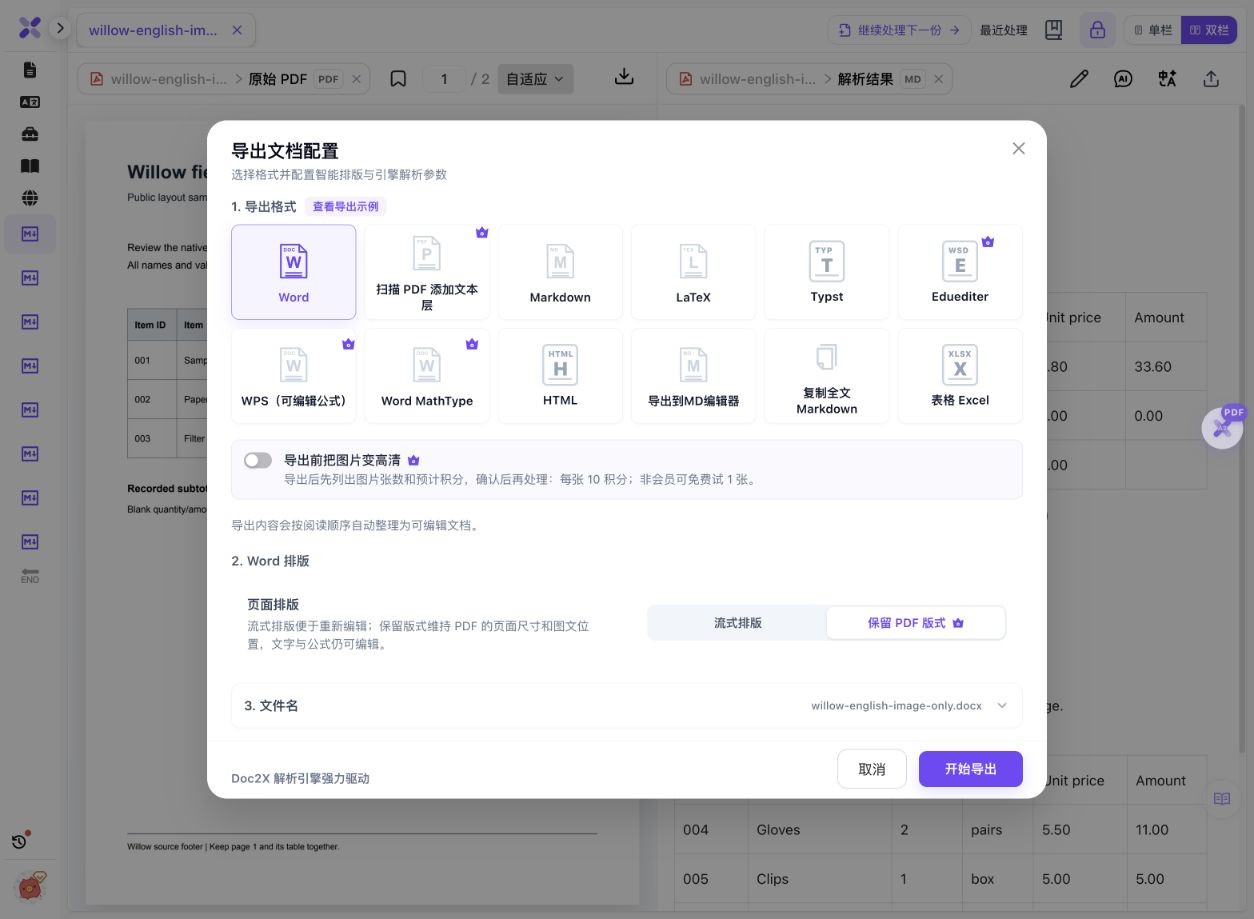1254x919 pixels.
Task: Open the export examples link
Action: tap(345, 206)
